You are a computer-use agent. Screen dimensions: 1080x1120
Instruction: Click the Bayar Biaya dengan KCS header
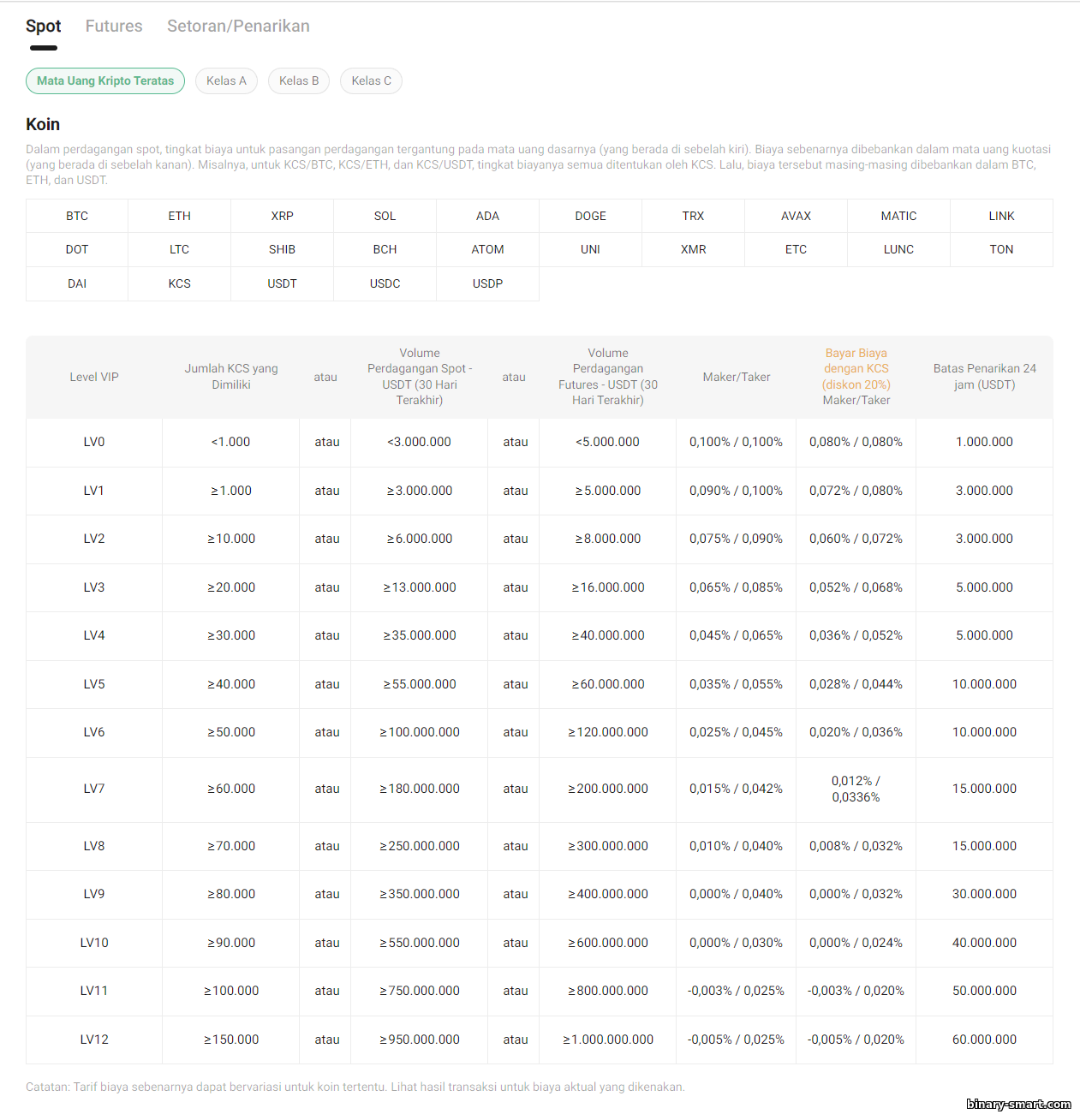pos(856,377)
